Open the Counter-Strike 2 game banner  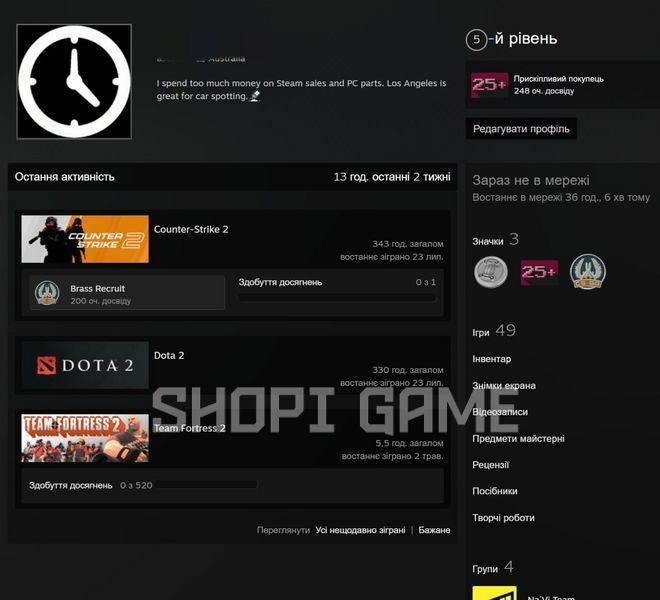coord(85,239)
